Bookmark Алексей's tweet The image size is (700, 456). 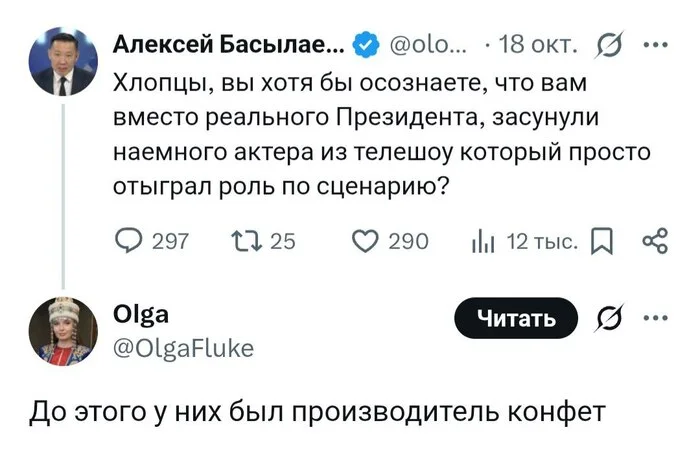(605, 241)
